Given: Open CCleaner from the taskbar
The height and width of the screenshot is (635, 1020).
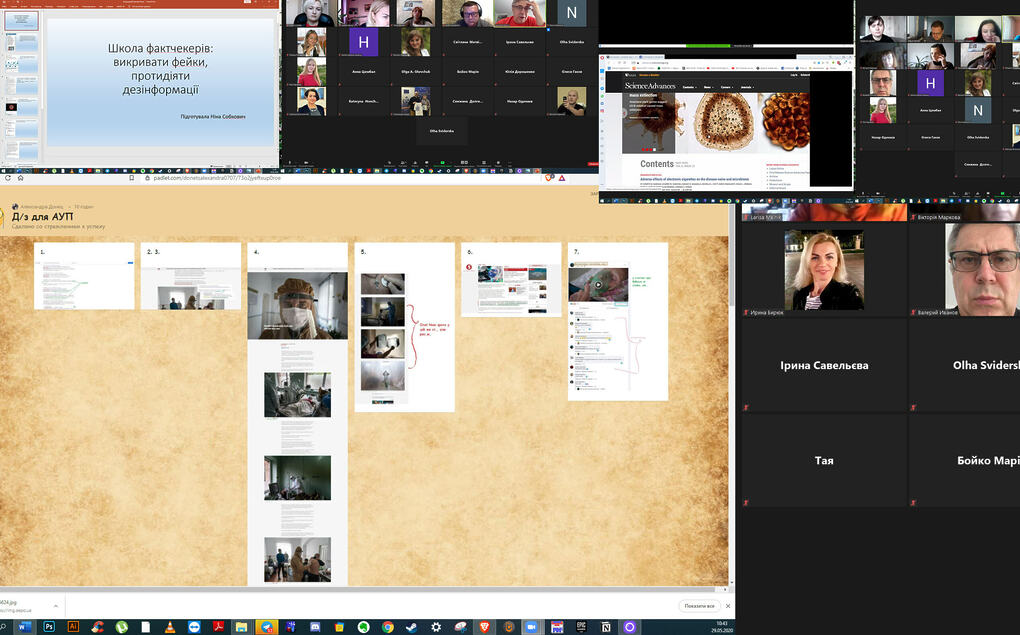Looking at the screenshot, I should 98,627.
